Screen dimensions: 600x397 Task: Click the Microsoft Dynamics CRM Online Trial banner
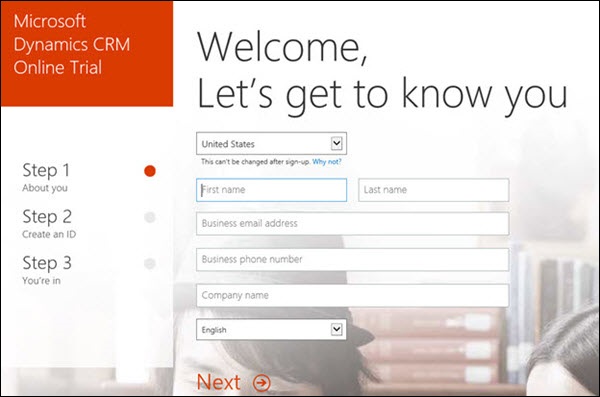(x=87, y=54)
